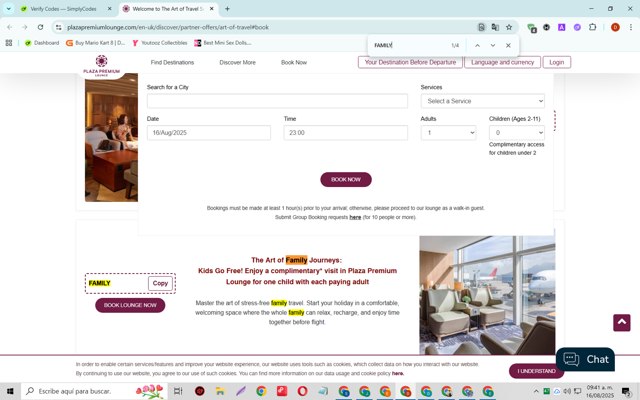640x400 pixels.
Task: Open the bookmarks apps grid icon
Action: click(9, 43)
